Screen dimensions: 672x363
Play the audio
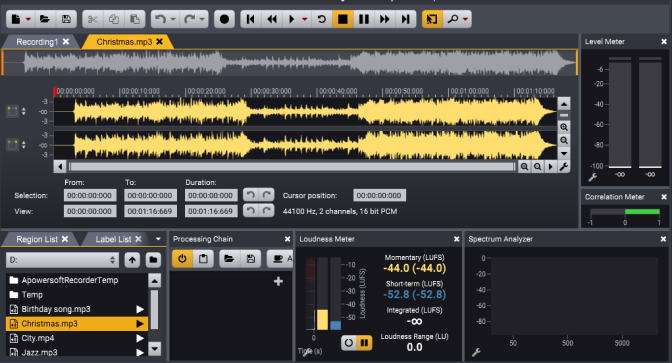[x=291, y=19]
